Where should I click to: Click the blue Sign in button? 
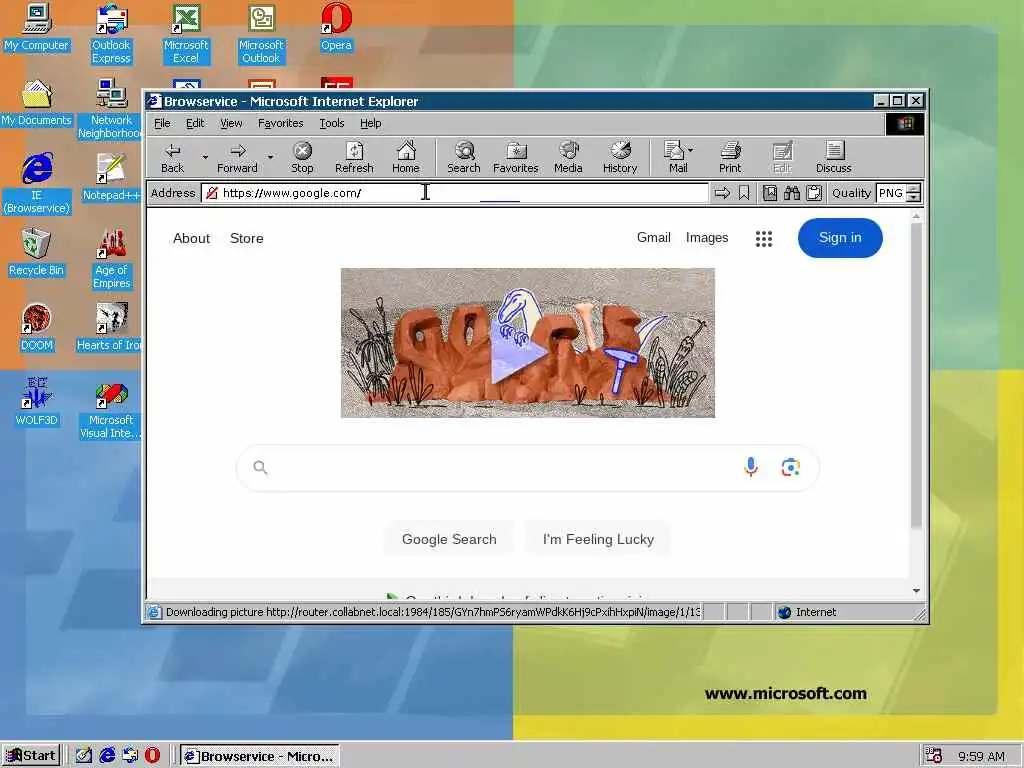[840, 238]
